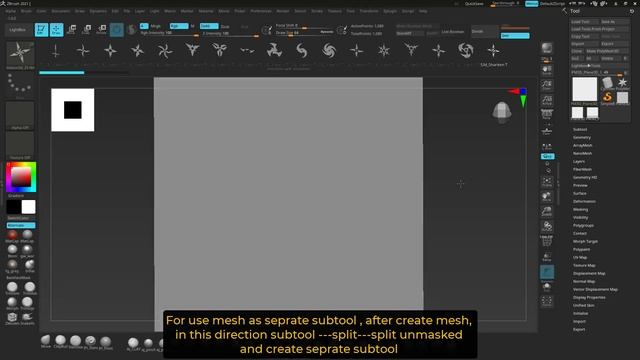Click the Zoom canvas icon
The image size is (640, 360).
tap(547, 85)
